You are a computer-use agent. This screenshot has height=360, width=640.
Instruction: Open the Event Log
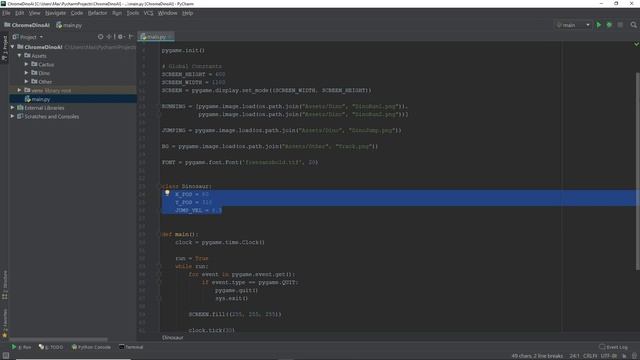coord(613,347)
